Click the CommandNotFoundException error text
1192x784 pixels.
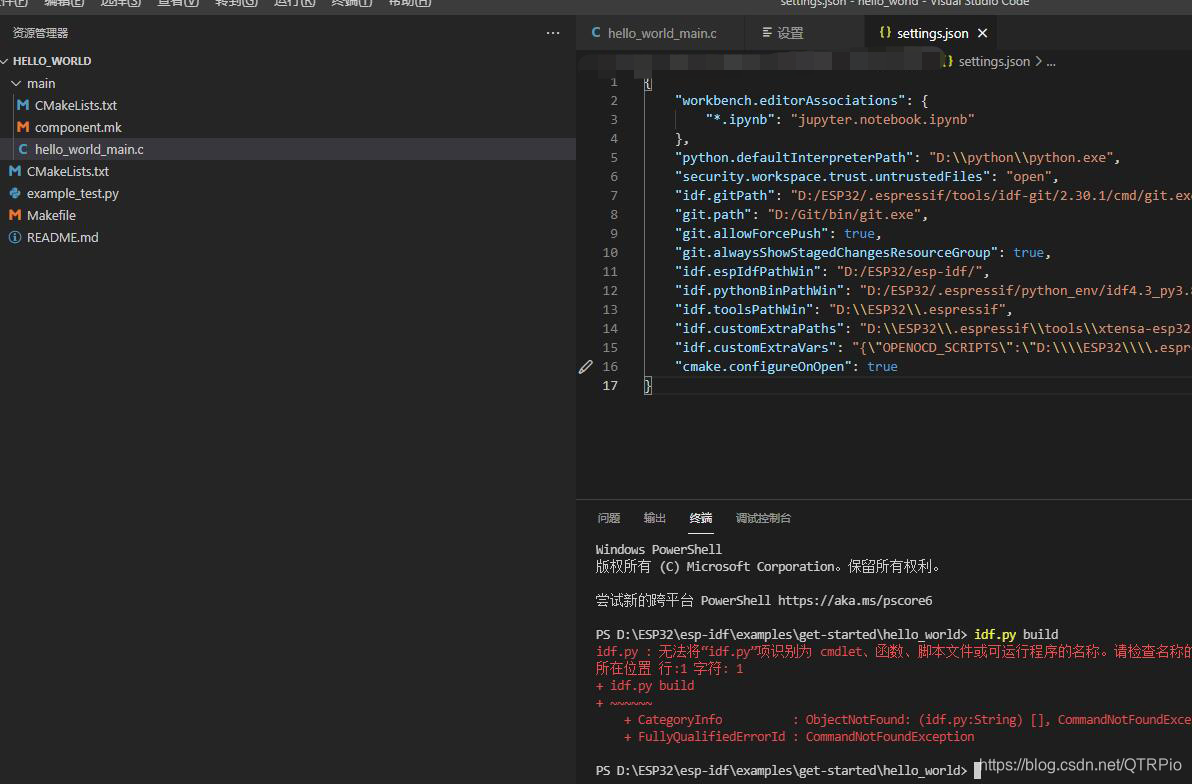click(889, 736)
